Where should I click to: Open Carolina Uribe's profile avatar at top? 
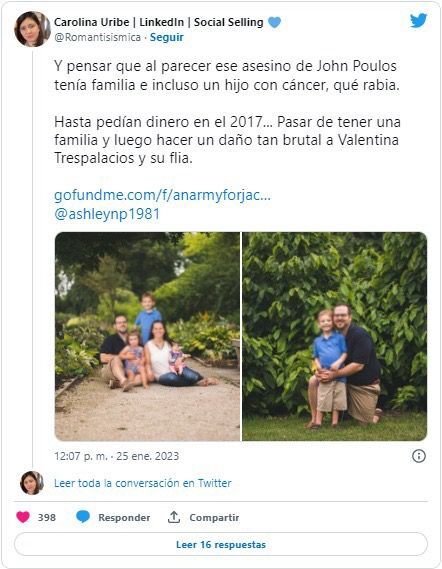point(32,29)
